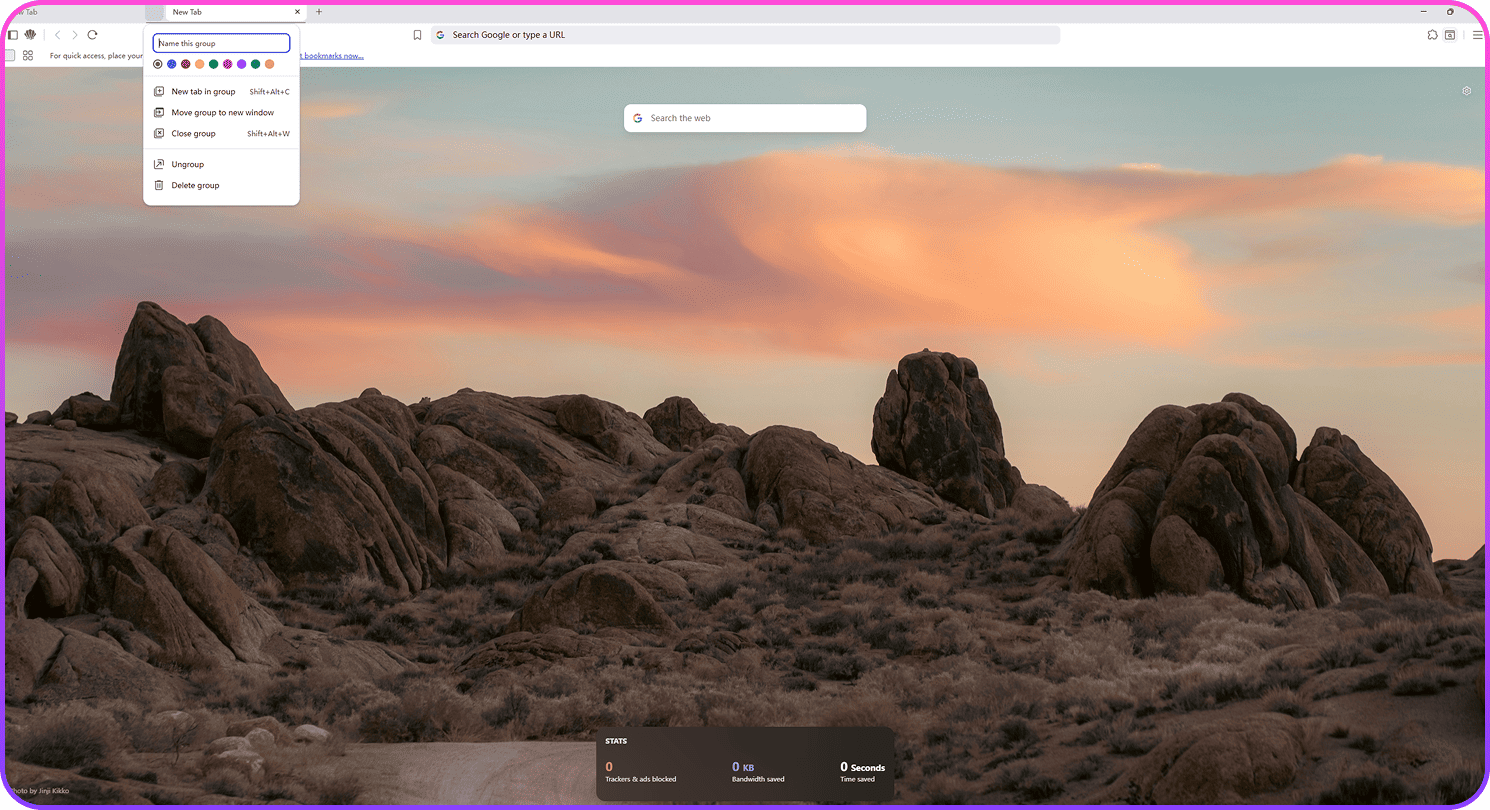
Task: Click Delete group option
Action: (195, 185)
